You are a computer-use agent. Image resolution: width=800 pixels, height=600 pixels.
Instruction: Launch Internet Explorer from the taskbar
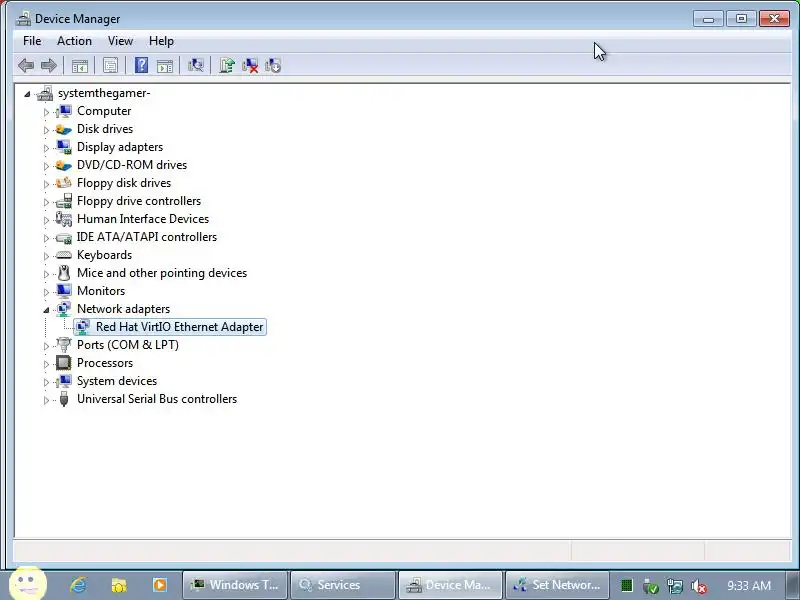point(78,585)
